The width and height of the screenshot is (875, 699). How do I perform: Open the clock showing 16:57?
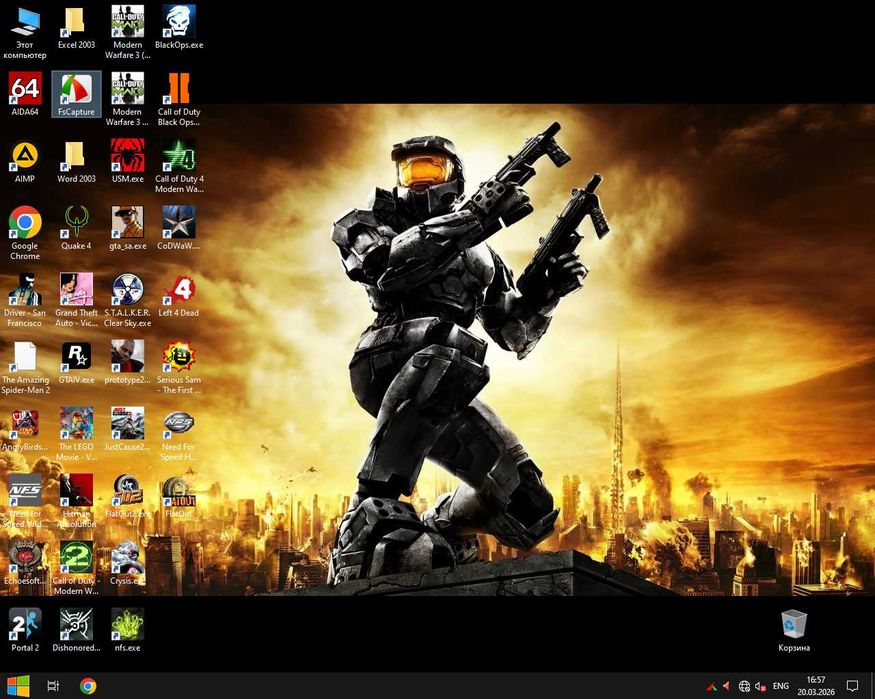click(x=816, y=686)
